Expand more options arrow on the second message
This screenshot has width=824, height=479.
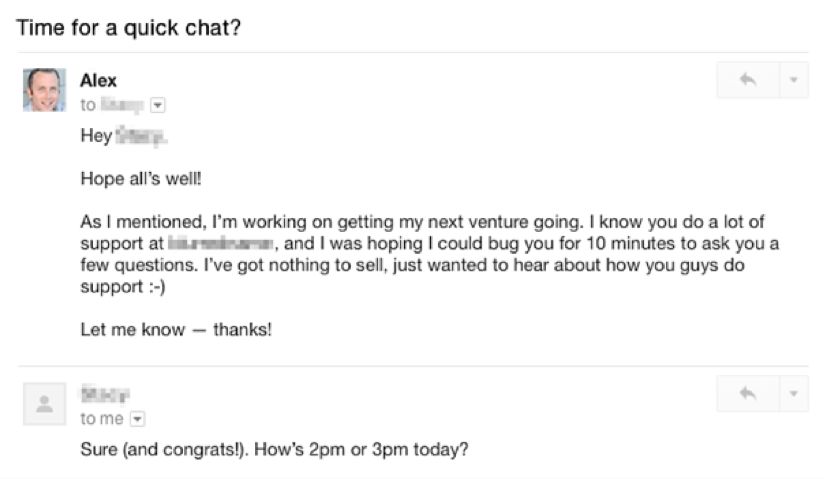(x=793, y=395)
